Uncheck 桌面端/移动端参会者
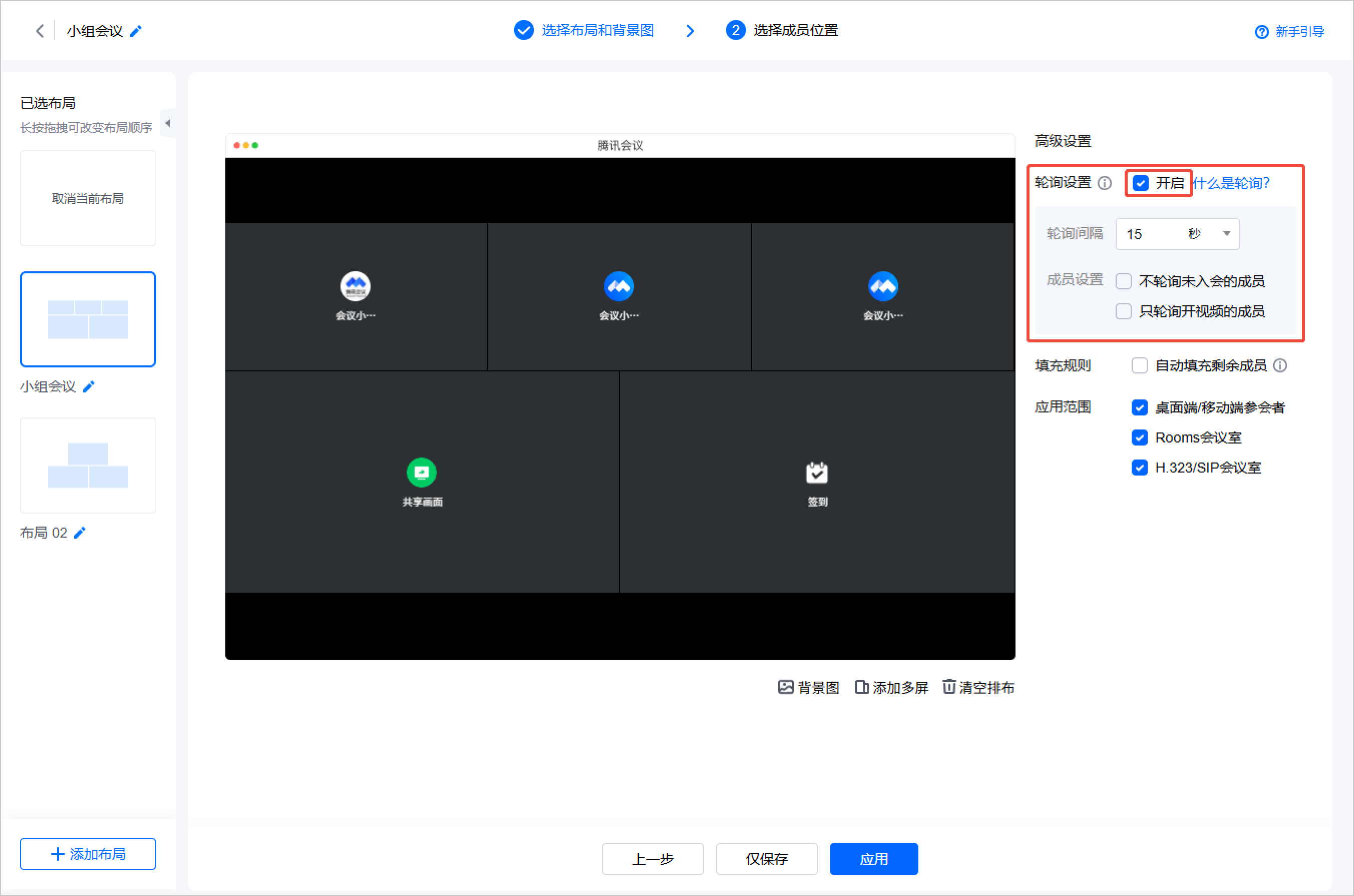The height and width of the screenshot is (896, 1354). coord(1140,407)
